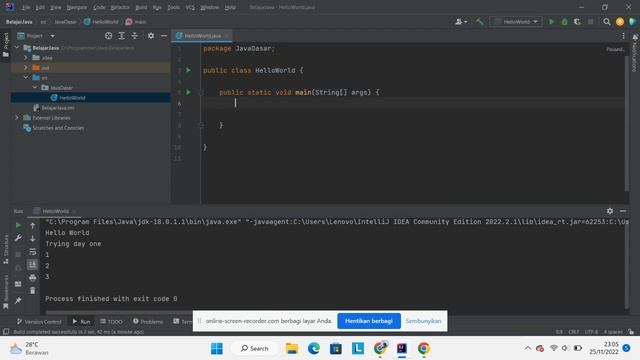The width and height of the screenshot is (640, 360).
Task: Collapse the JavaDasar package
Action: [35, 87]
